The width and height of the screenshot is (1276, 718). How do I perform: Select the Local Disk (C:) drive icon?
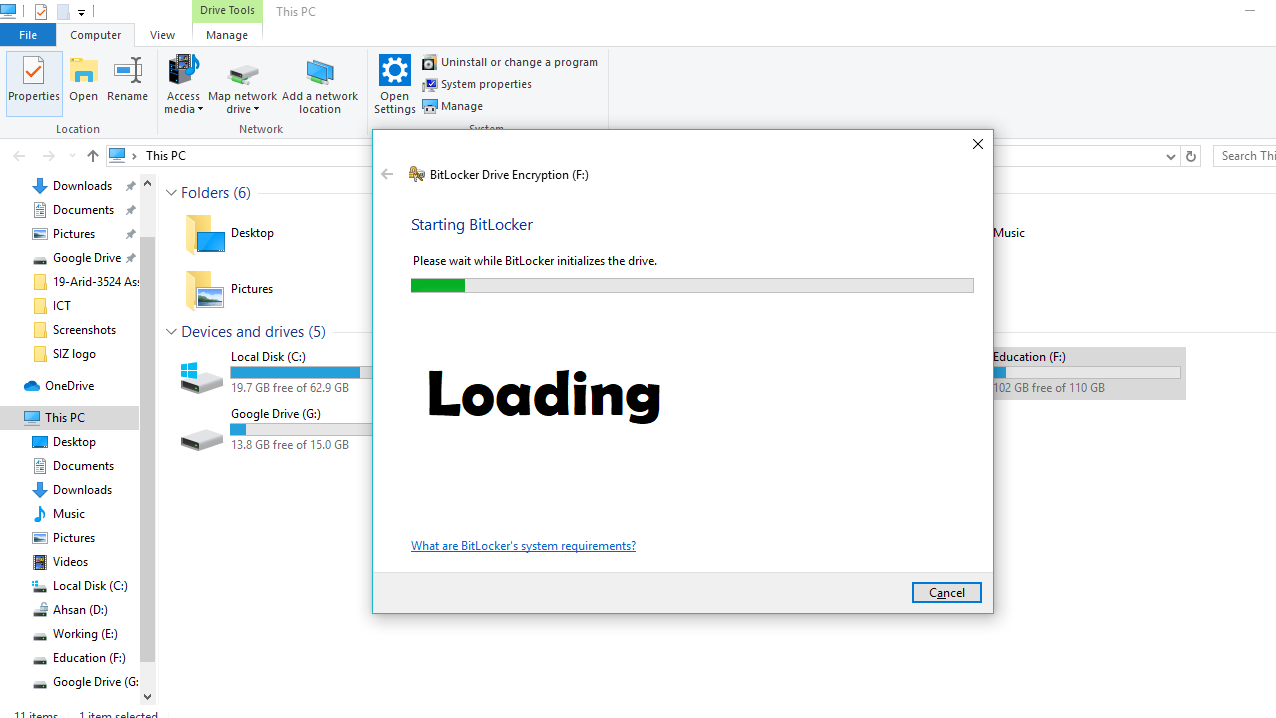(x=201, y=376)
